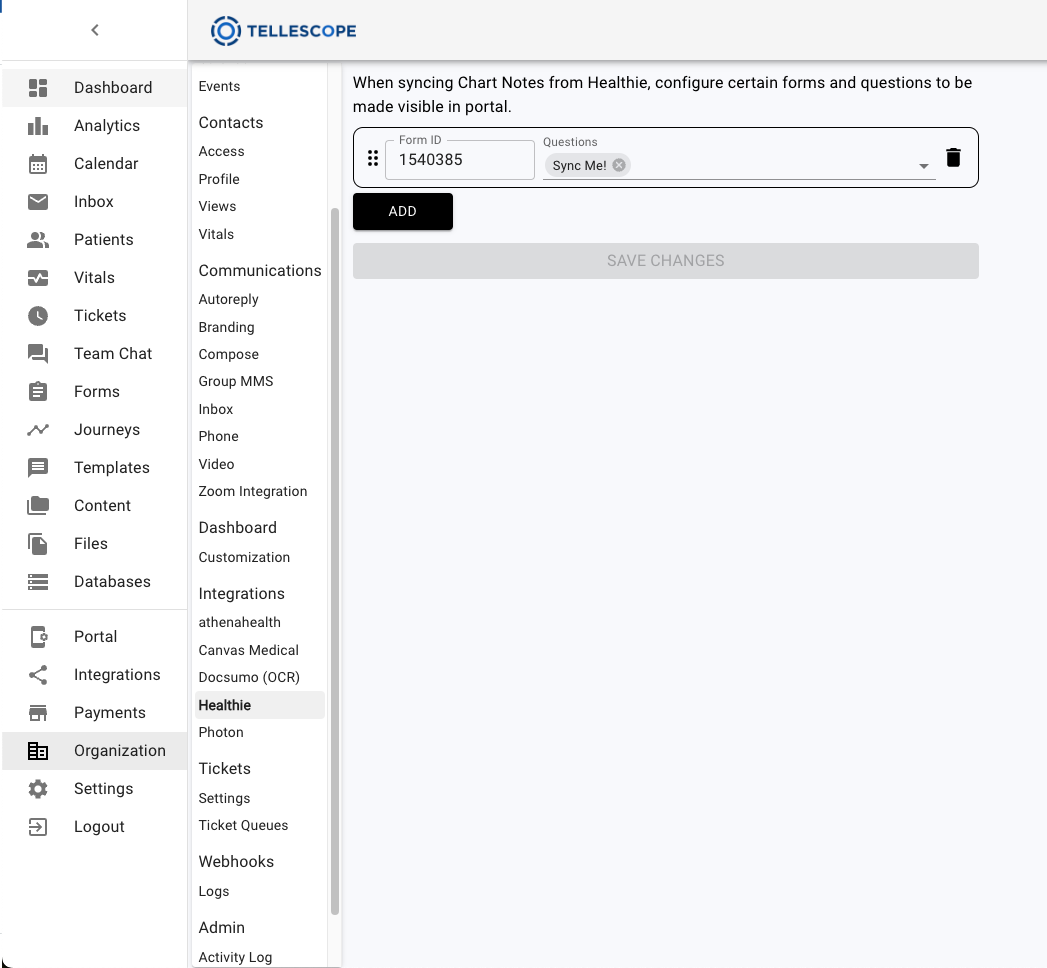Click the Forms clipboard icon
The width and height of the screenshot is (1047, 968).
pyautogui.click(x=38, y=392)
